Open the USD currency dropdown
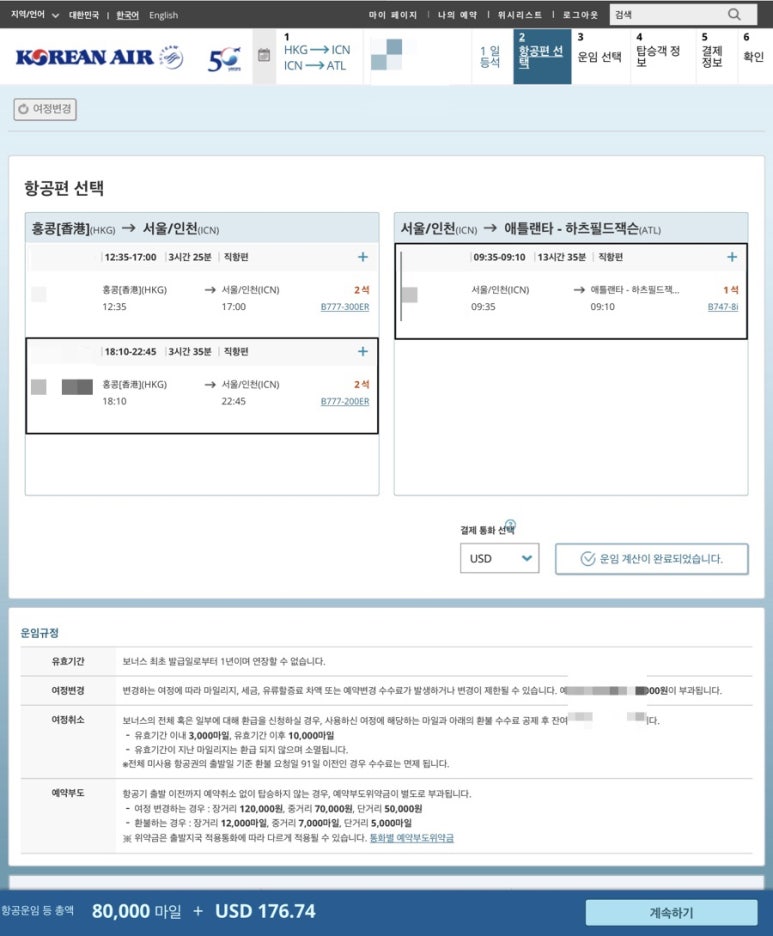773x936 pixels. coord(500,558)
